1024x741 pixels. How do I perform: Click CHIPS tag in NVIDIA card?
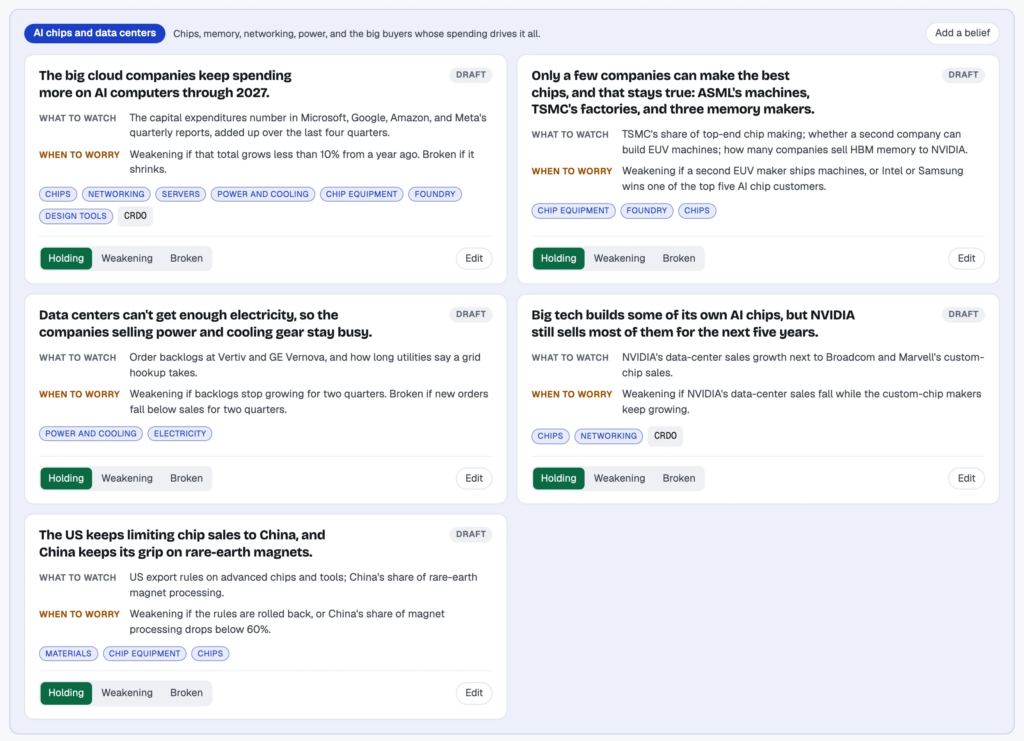(551, 436)
